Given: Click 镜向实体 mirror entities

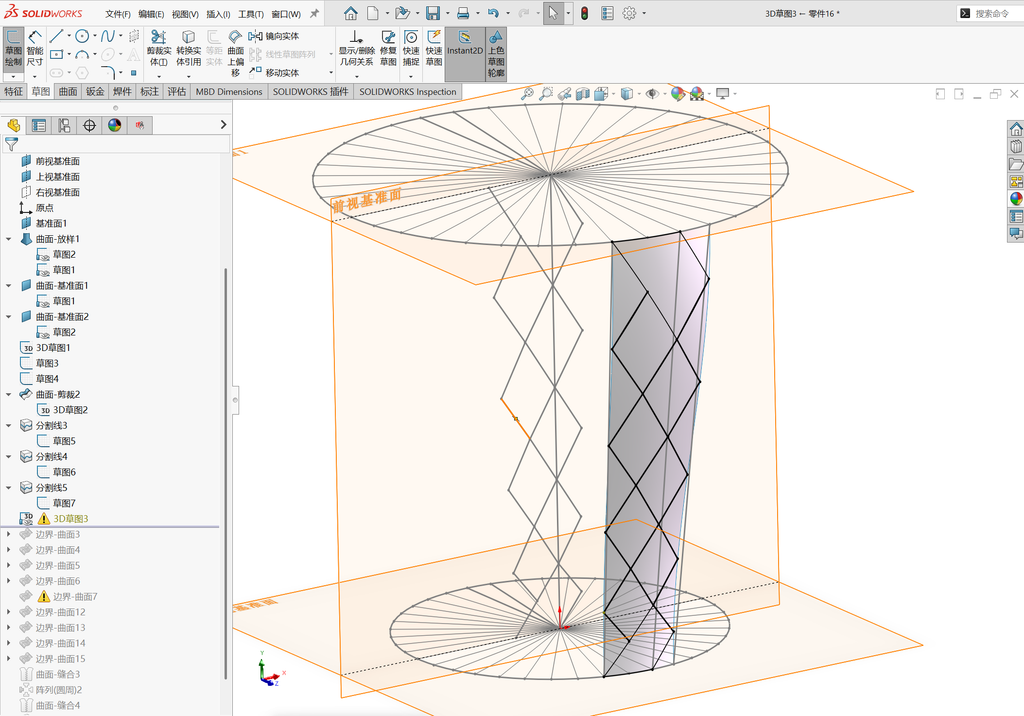Looking at the screenshot, I should coord(274,36).
